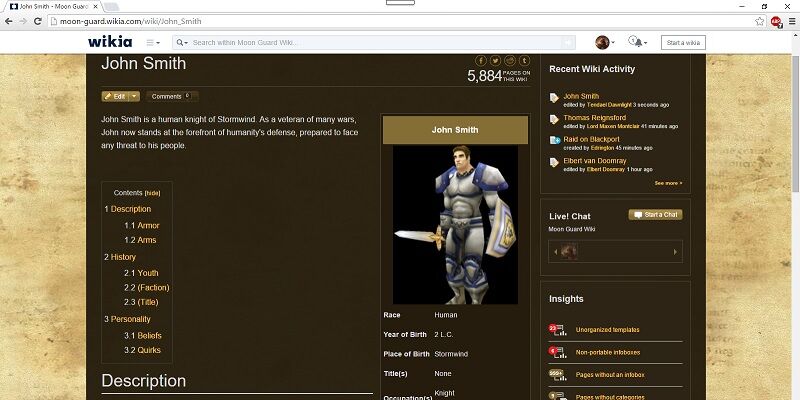
Task: Open Thomas Reignsford activity entry
Action: point(594,118)
